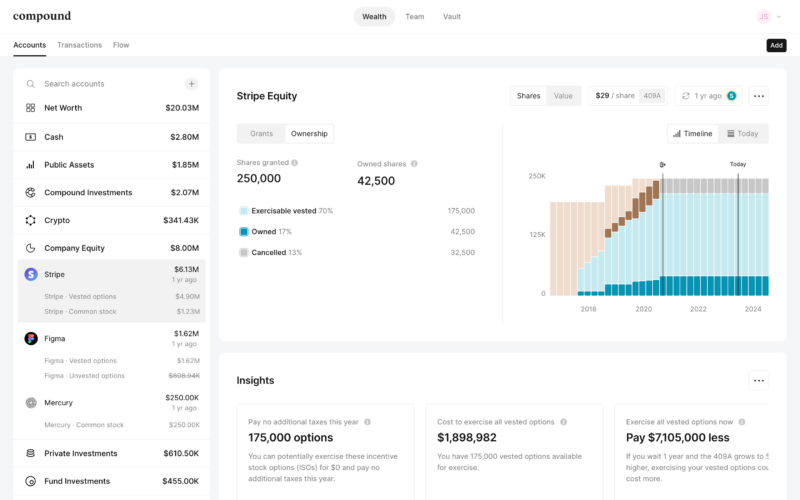The width and height of the screenshot is (800, 500).
Task: Open the Vault tab
Action: (x=452, y=16)
